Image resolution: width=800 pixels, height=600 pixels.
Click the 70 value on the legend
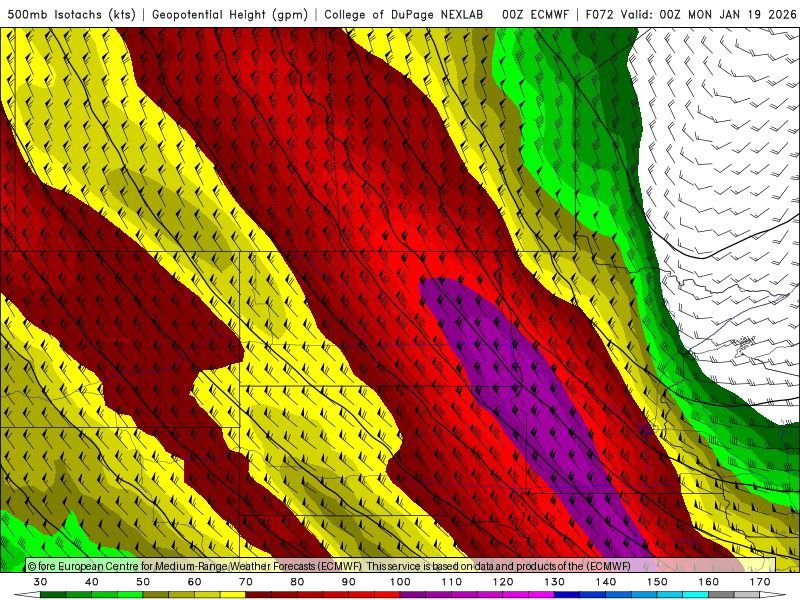point(246,582)
